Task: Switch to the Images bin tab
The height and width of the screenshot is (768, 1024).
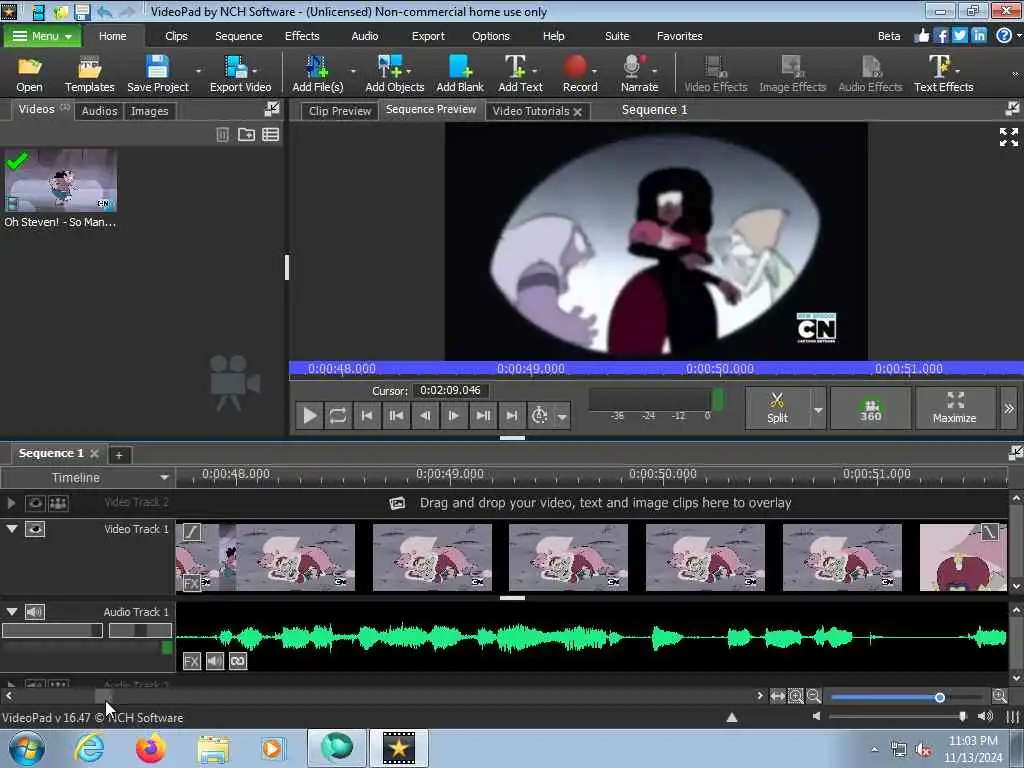Action: click(x=149, y=111)
